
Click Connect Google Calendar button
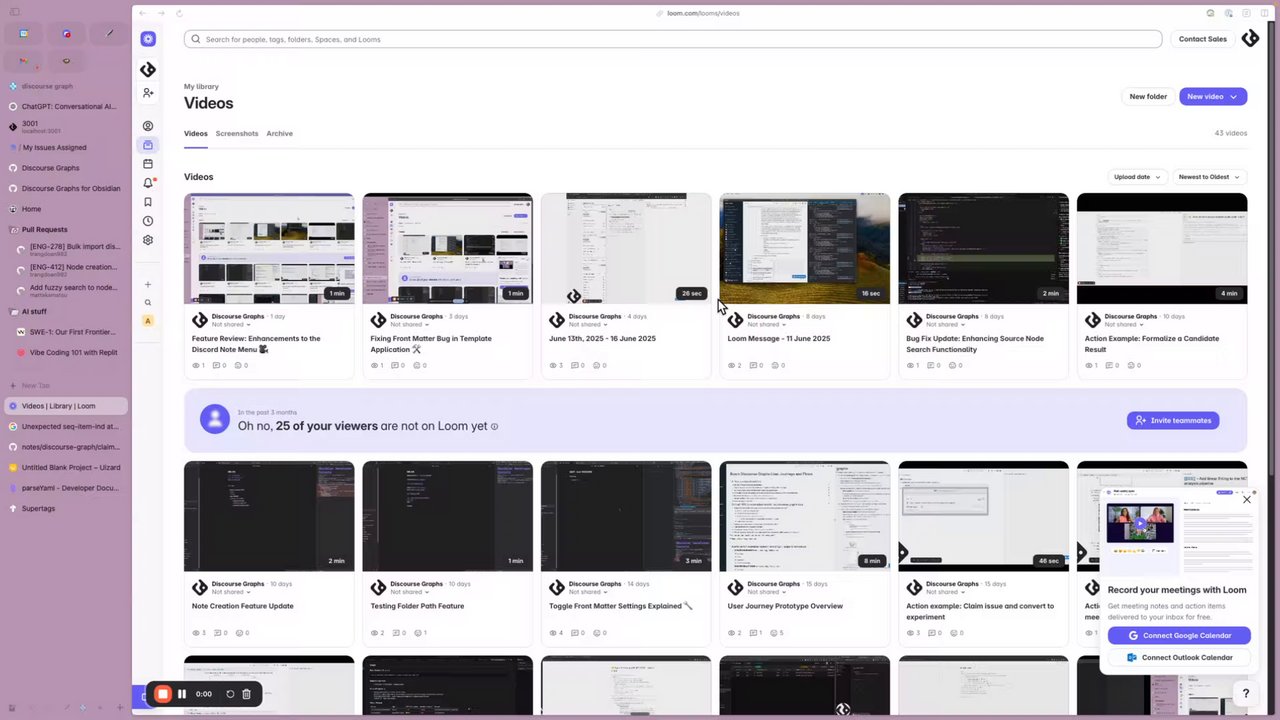pos(1179,635)
